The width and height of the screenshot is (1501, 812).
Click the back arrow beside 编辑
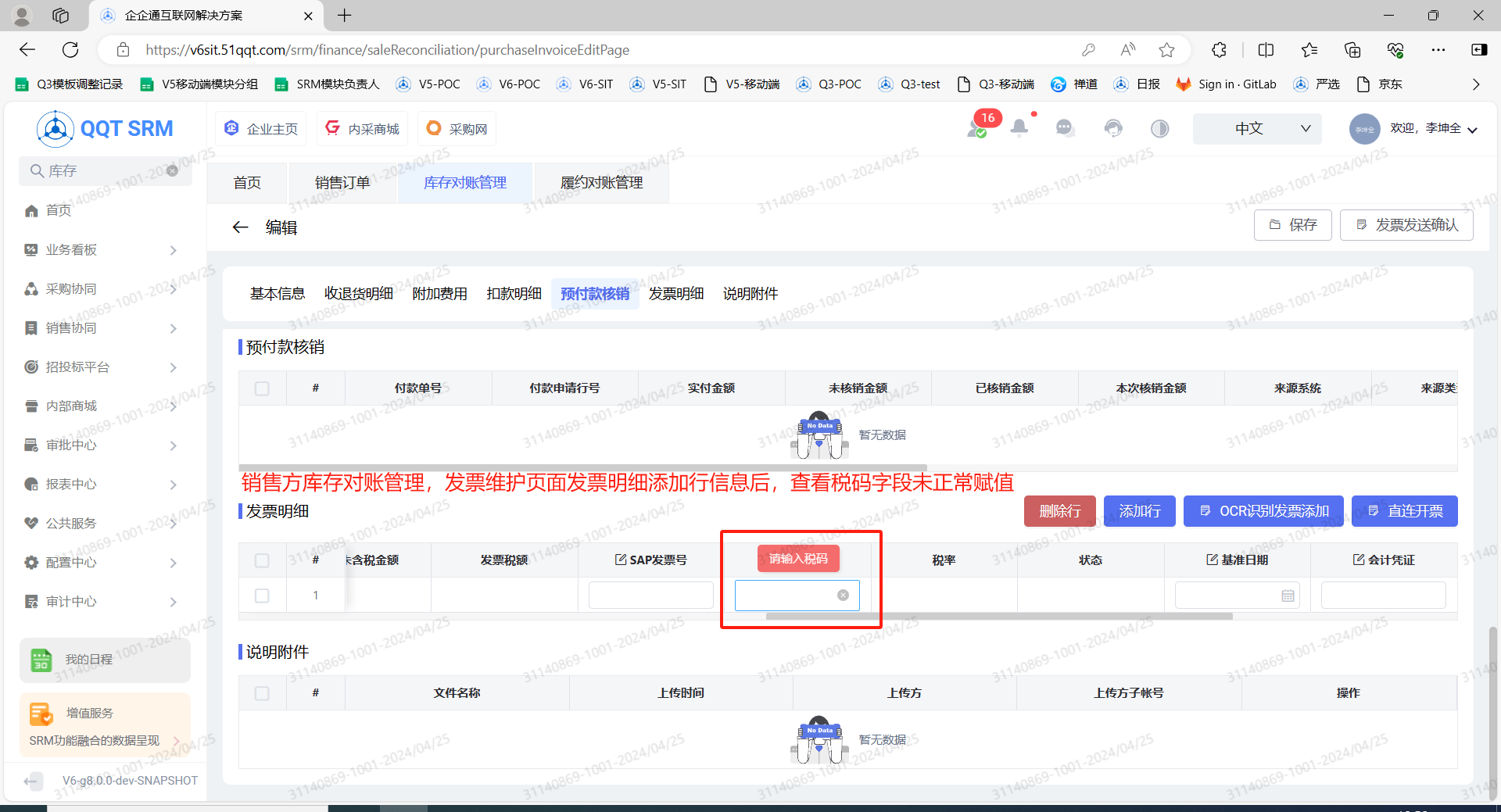pos(240,227)
